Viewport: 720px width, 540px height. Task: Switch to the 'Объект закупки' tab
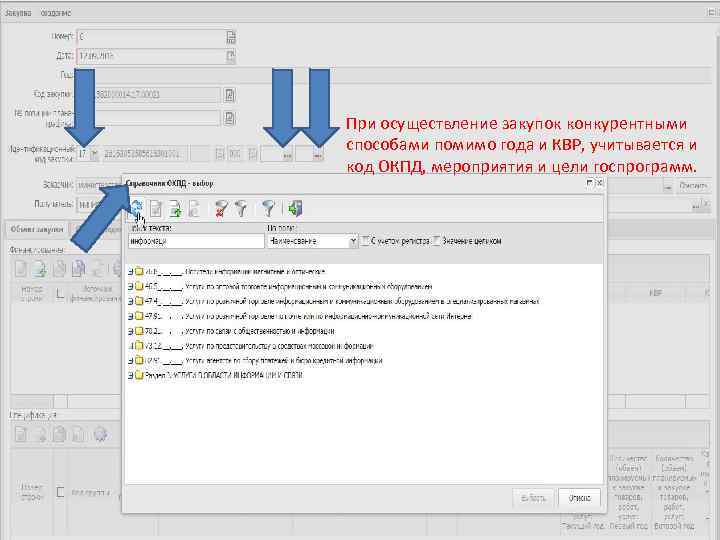[37, 229]
